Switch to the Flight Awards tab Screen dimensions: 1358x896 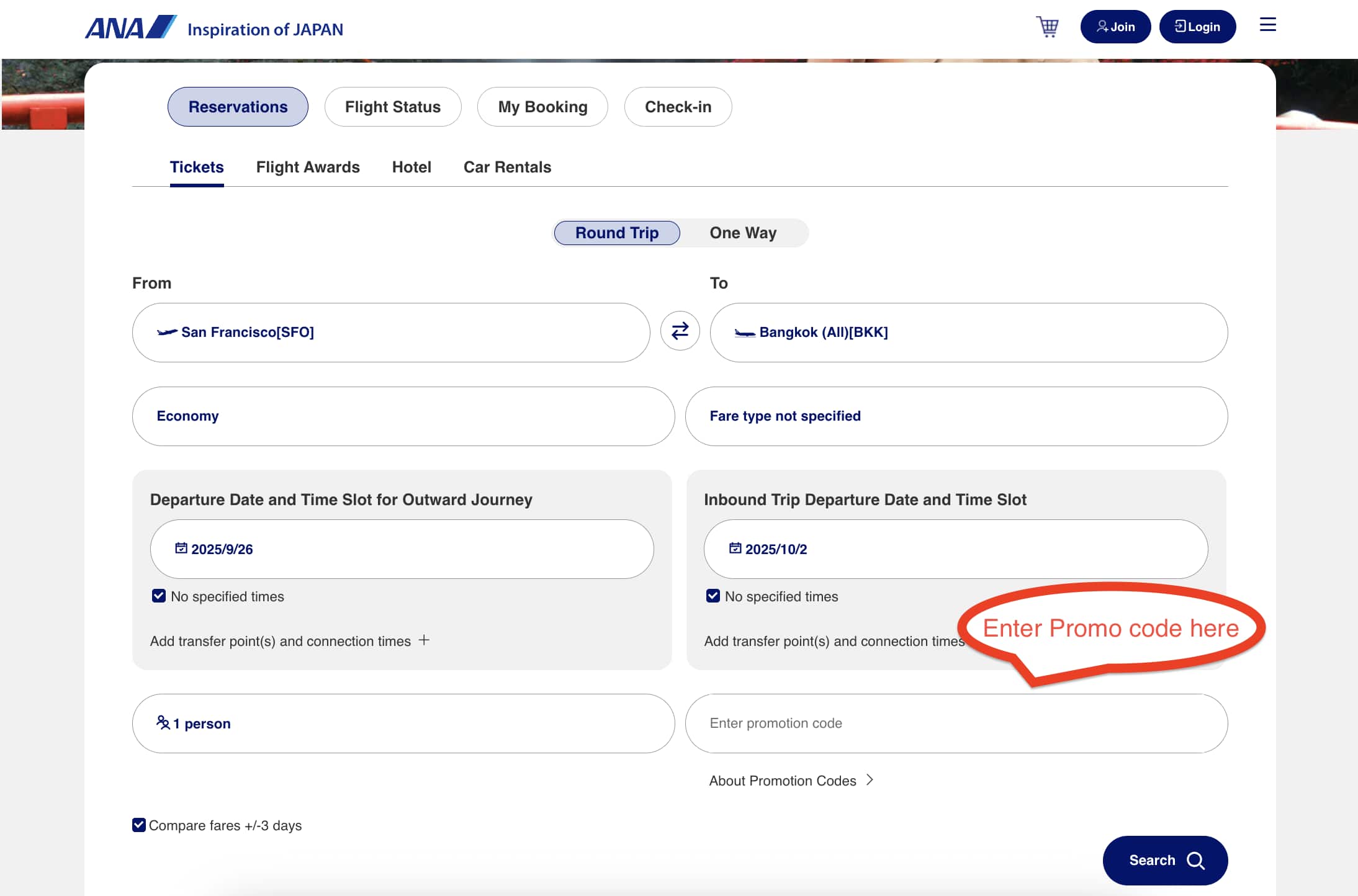(x=307, y=167)
